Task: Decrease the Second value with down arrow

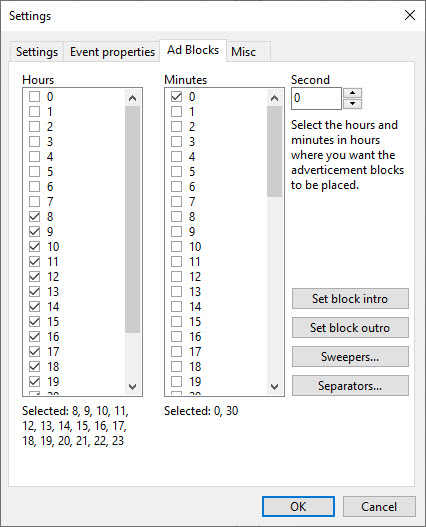Action: (x=352, y=104)
